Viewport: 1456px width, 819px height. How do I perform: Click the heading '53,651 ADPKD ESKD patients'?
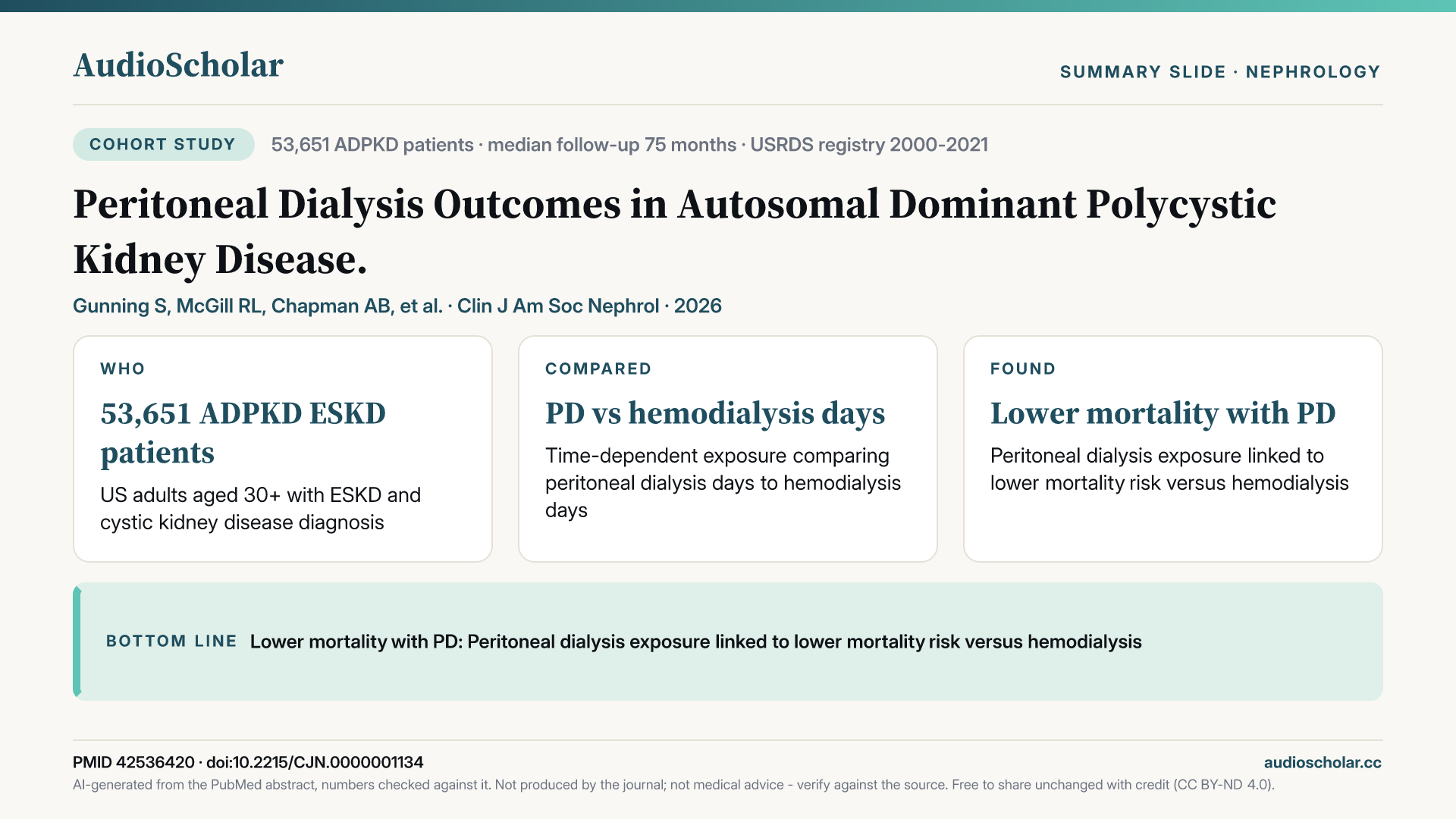pos(243,433)
